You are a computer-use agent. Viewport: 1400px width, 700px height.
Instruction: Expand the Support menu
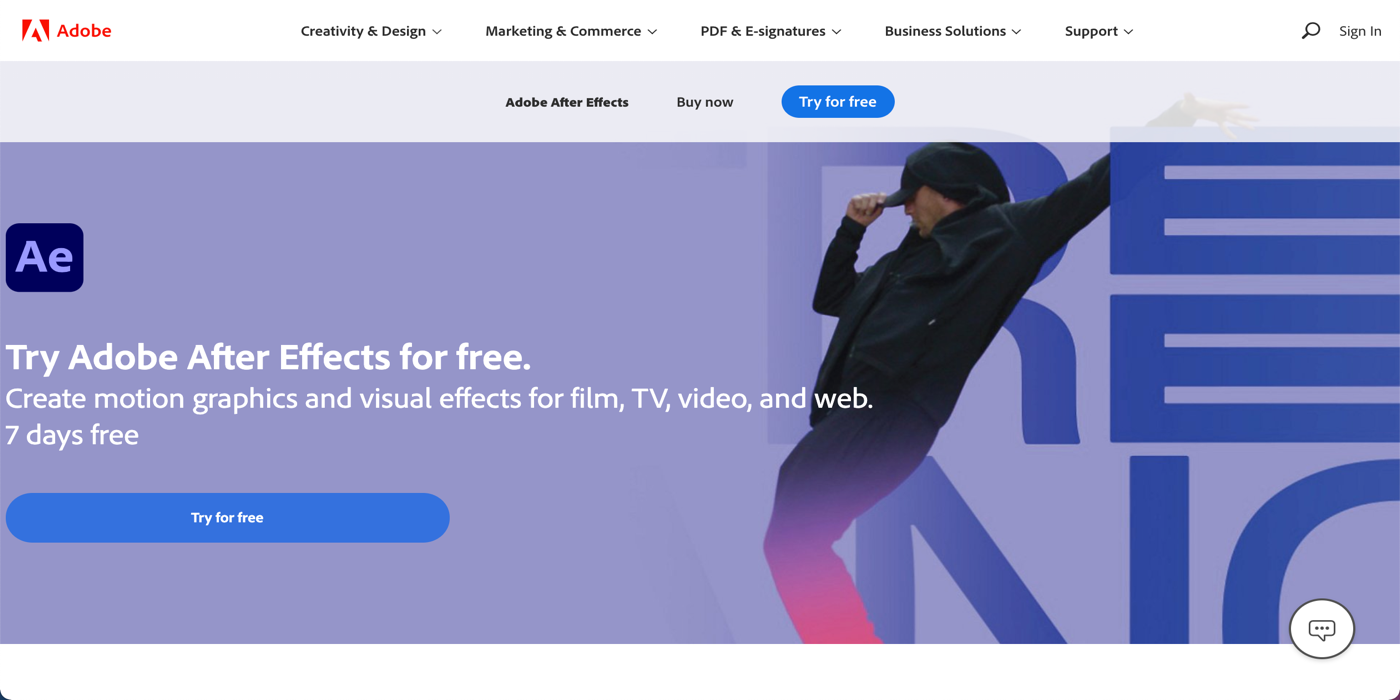1099,31
